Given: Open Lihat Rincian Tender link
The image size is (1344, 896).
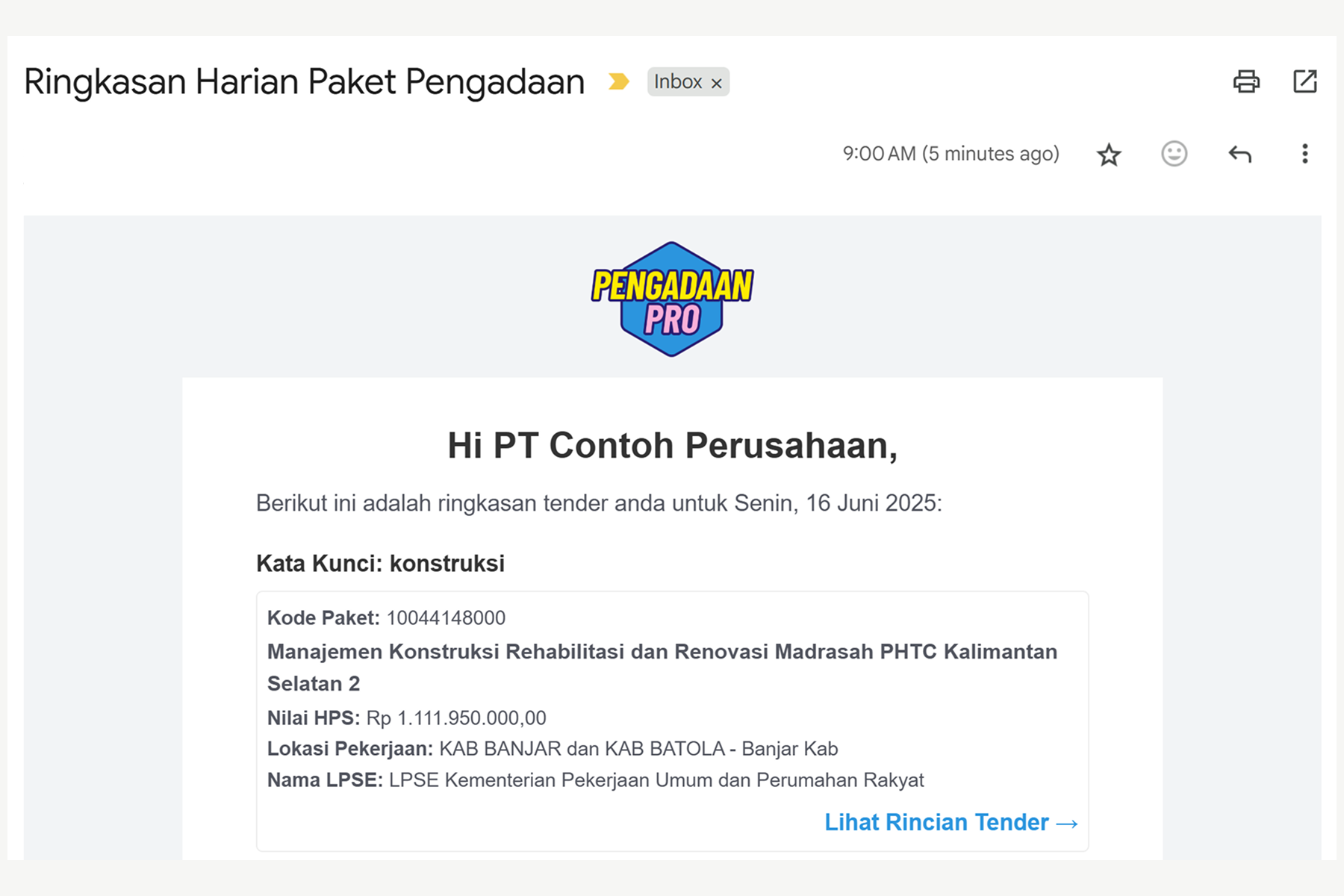Looking at the screenshot, I should [951, 822].
